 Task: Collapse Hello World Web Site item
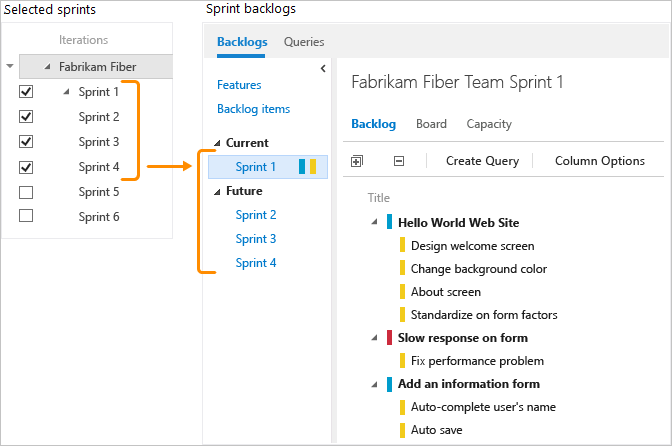coord(375,222)
